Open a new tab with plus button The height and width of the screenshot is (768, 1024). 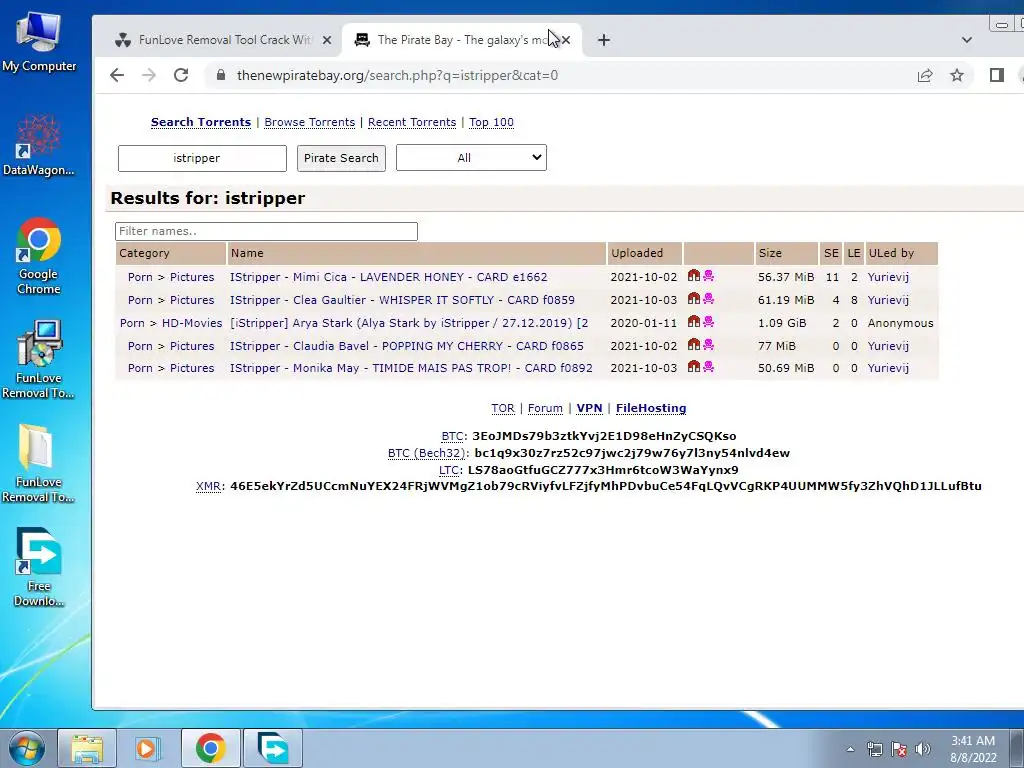click(603, 40)
